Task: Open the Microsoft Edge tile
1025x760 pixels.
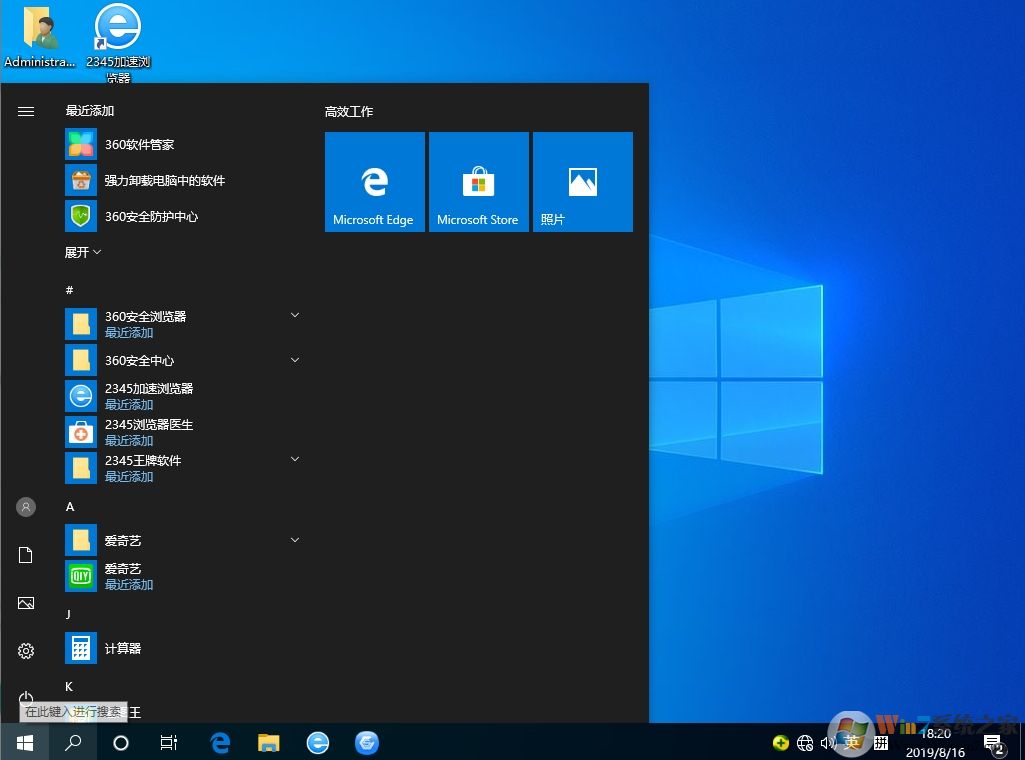Action: coord(374,181)
